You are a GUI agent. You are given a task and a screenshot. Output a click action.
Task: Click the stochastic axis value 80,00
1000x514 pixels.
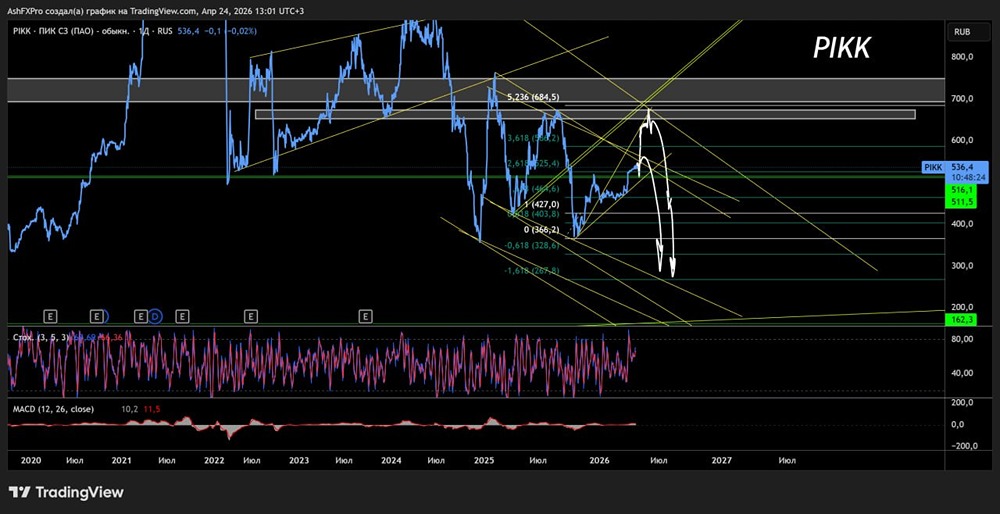(962, 339)
